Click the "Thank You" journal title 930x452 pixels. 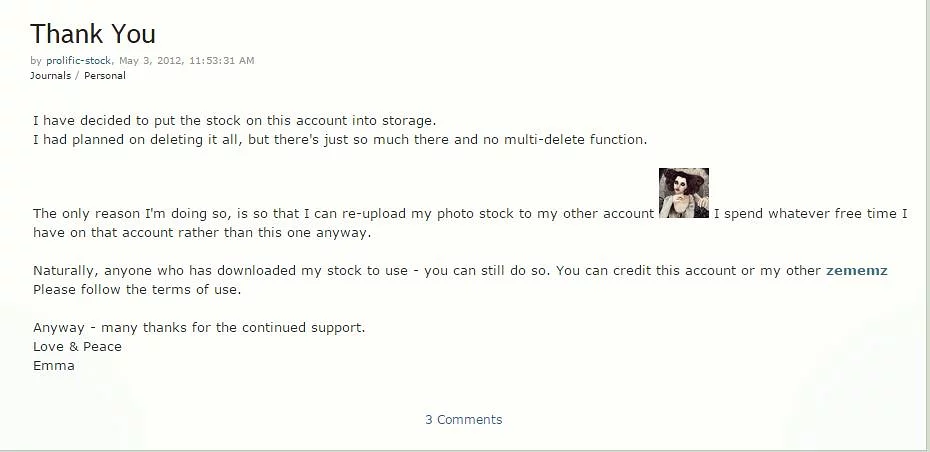coord(93,34)
